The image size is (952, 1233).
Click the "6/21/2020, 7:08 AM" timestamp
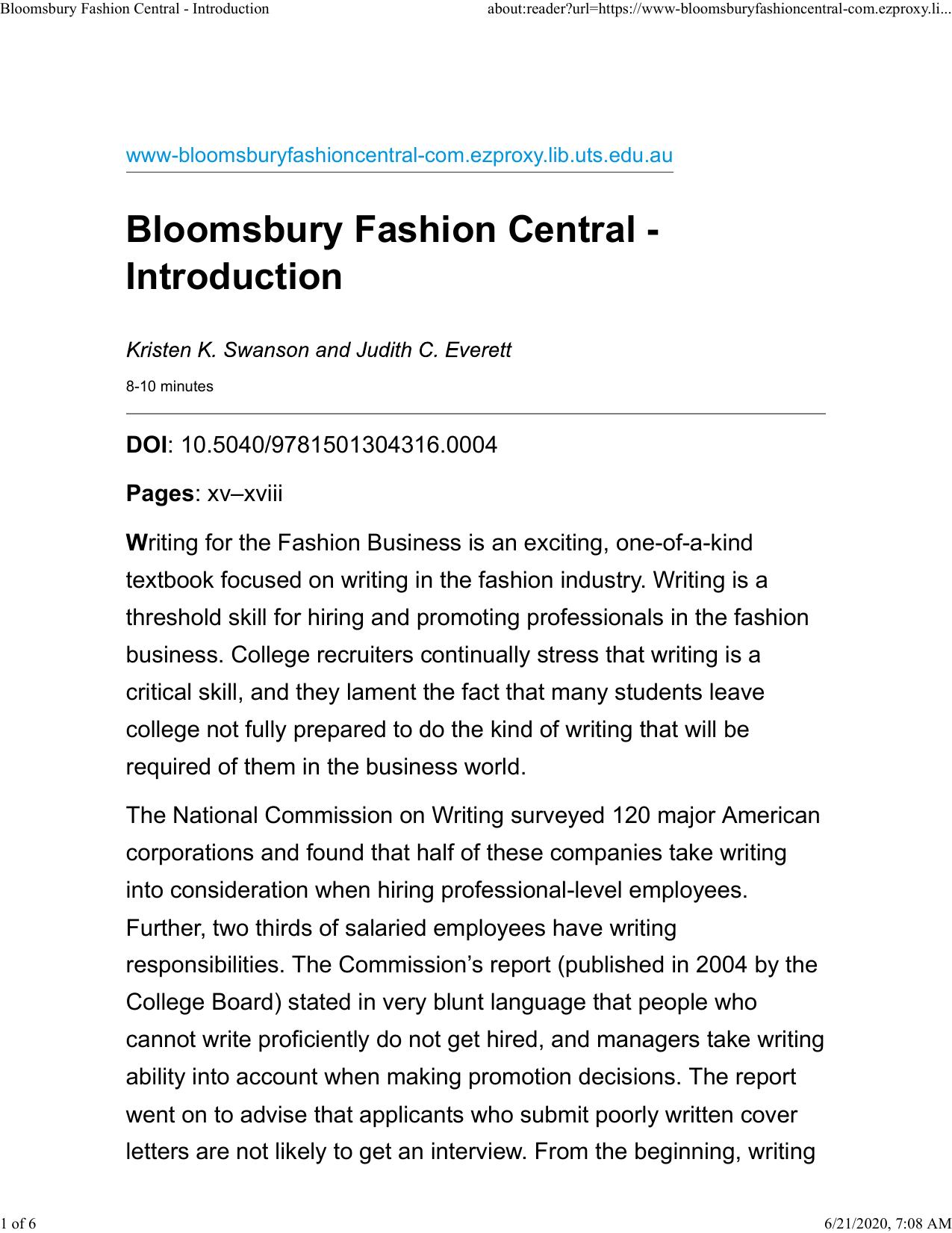pyautogui.click(x=887, y=1223)
